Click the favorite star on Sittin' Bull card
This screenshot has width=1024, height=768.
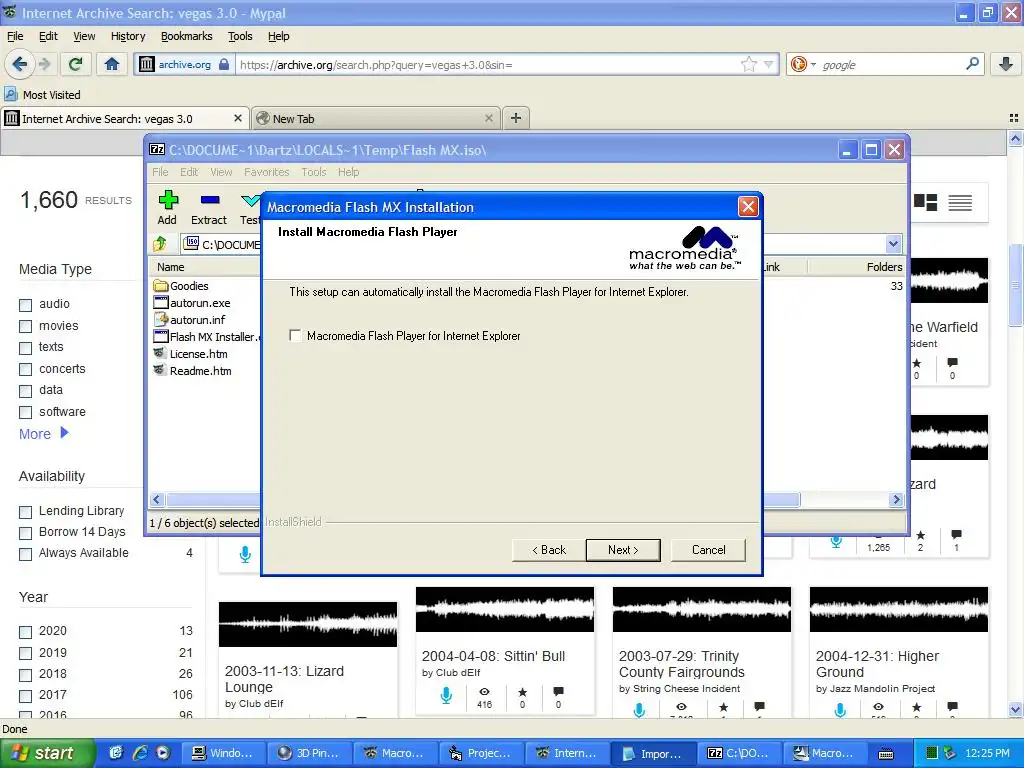522,692
